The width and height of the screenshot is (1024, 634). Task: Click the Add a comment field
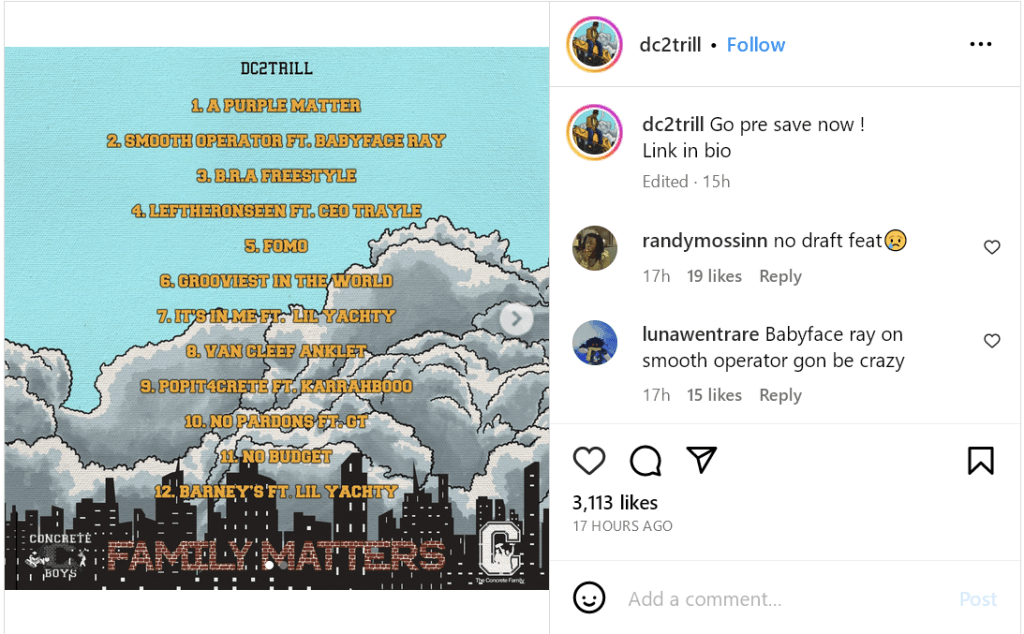point(784,599)
